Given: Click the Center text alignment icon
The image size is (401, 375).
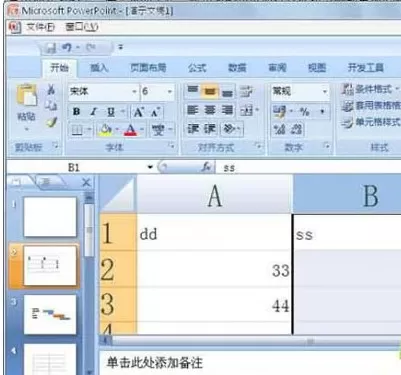Looking at the screenshot, I should 210,110.
